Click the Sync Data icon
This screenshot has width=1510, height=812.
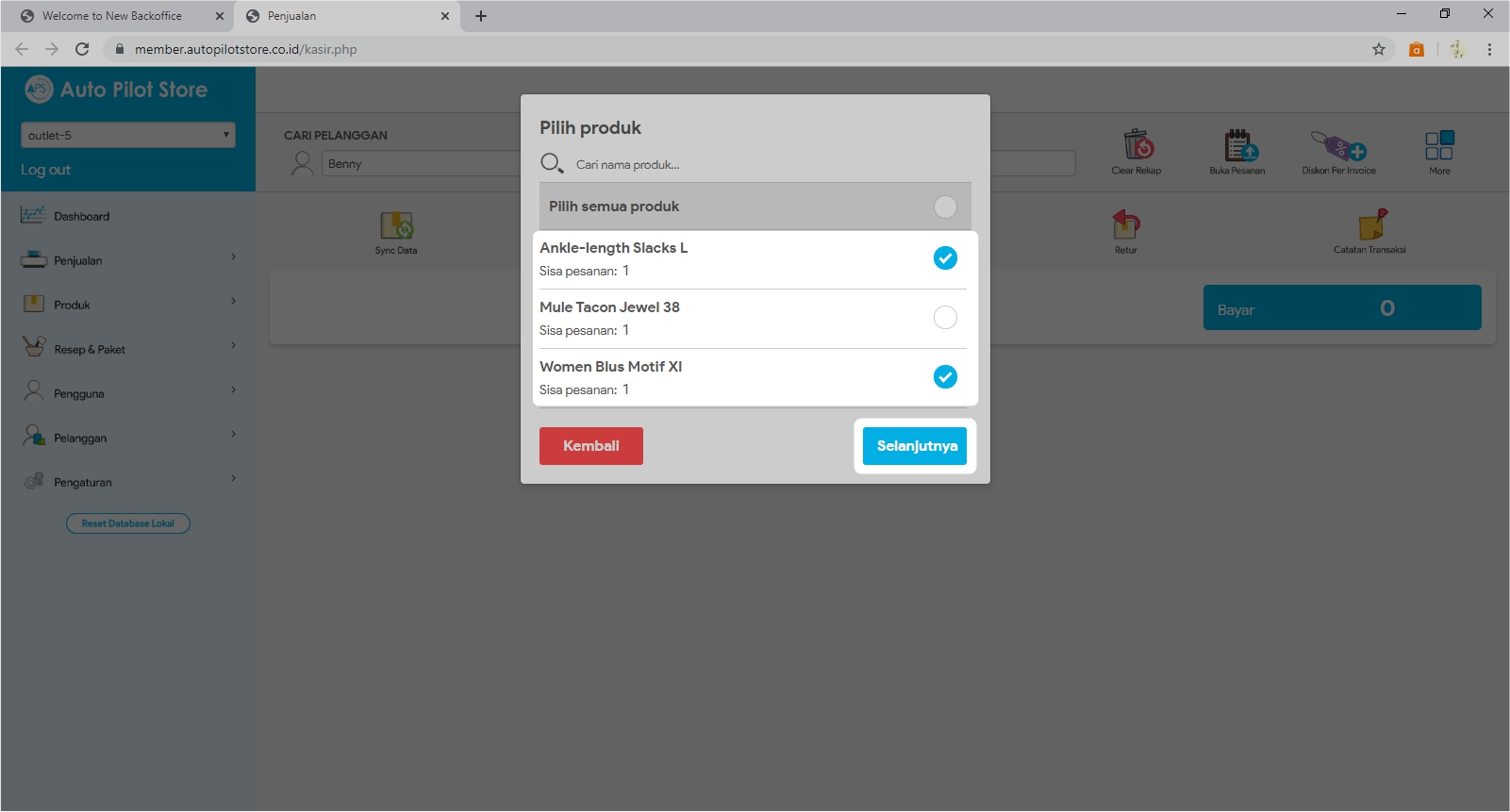click(x=396, y=226)
